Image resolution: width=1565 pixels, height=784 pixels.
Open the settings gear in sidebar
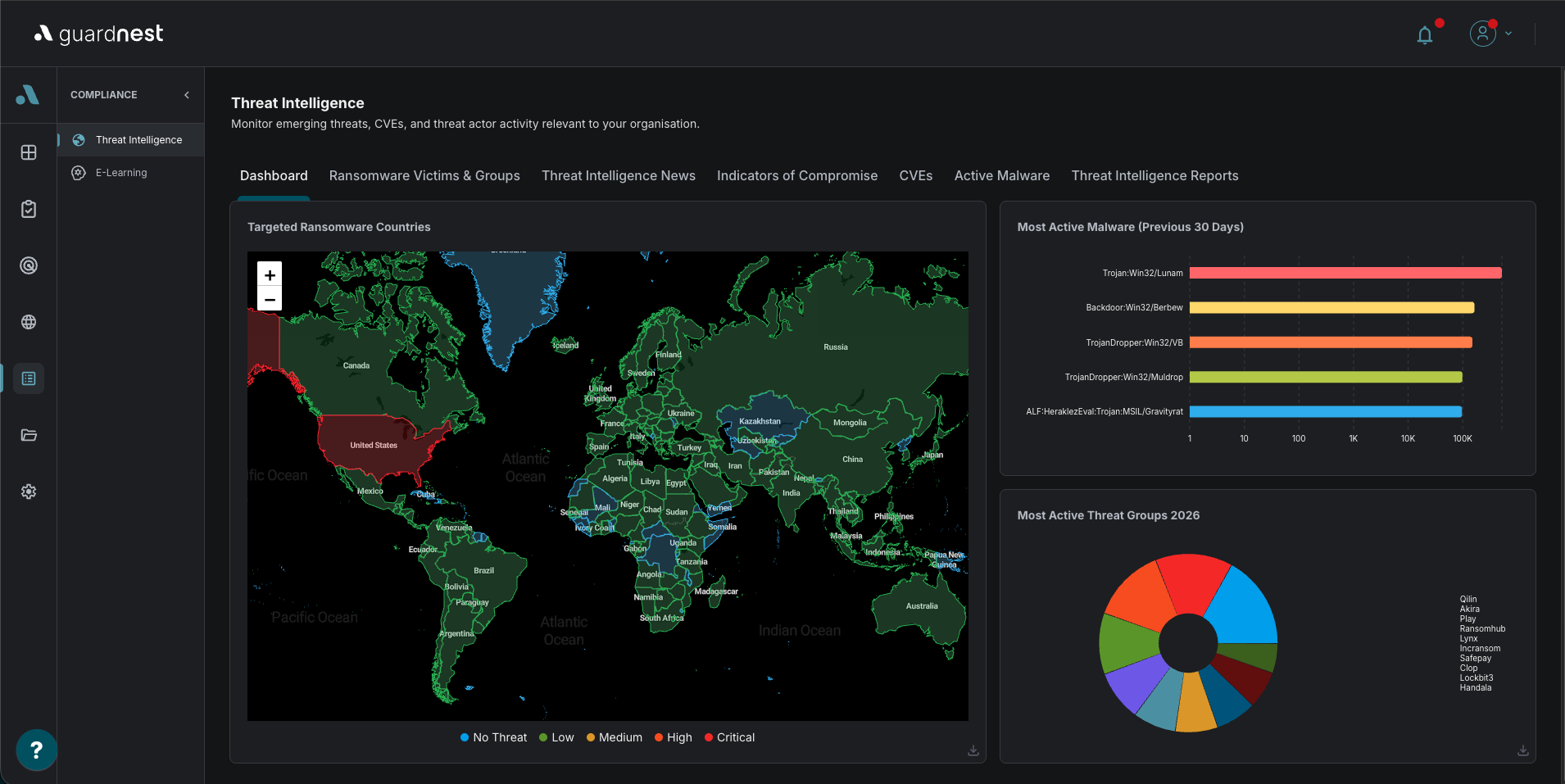pyautogui.click(x=29, y=492)
